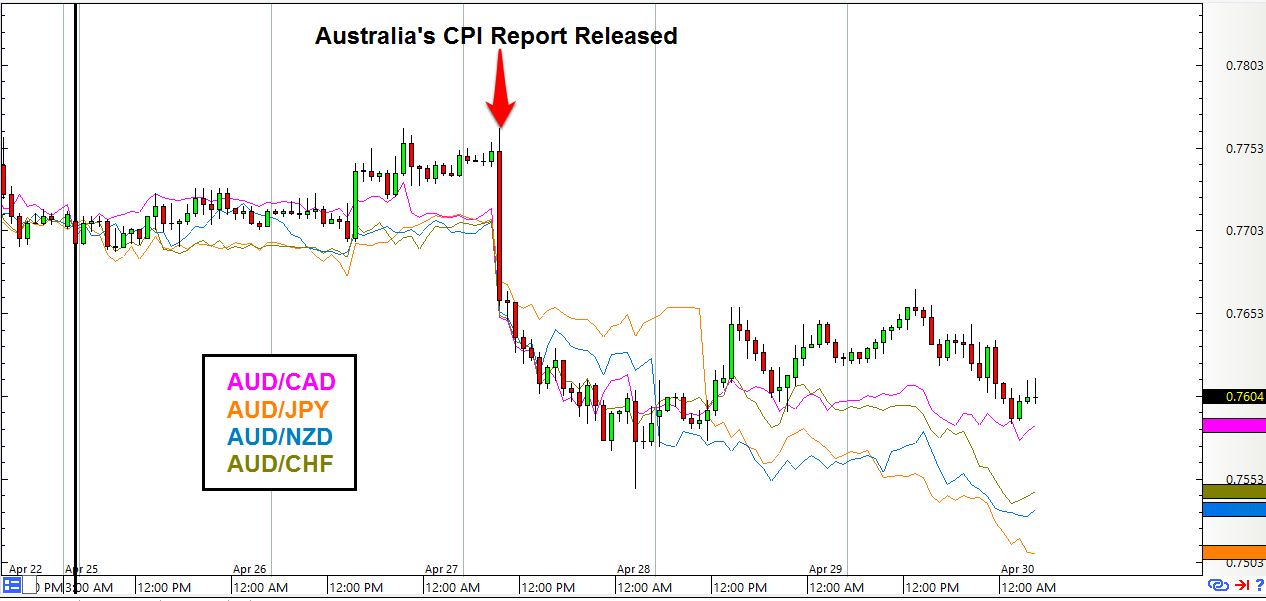
Task: Select the olive AUD/CHF price marker
Action: [1234, 491]
